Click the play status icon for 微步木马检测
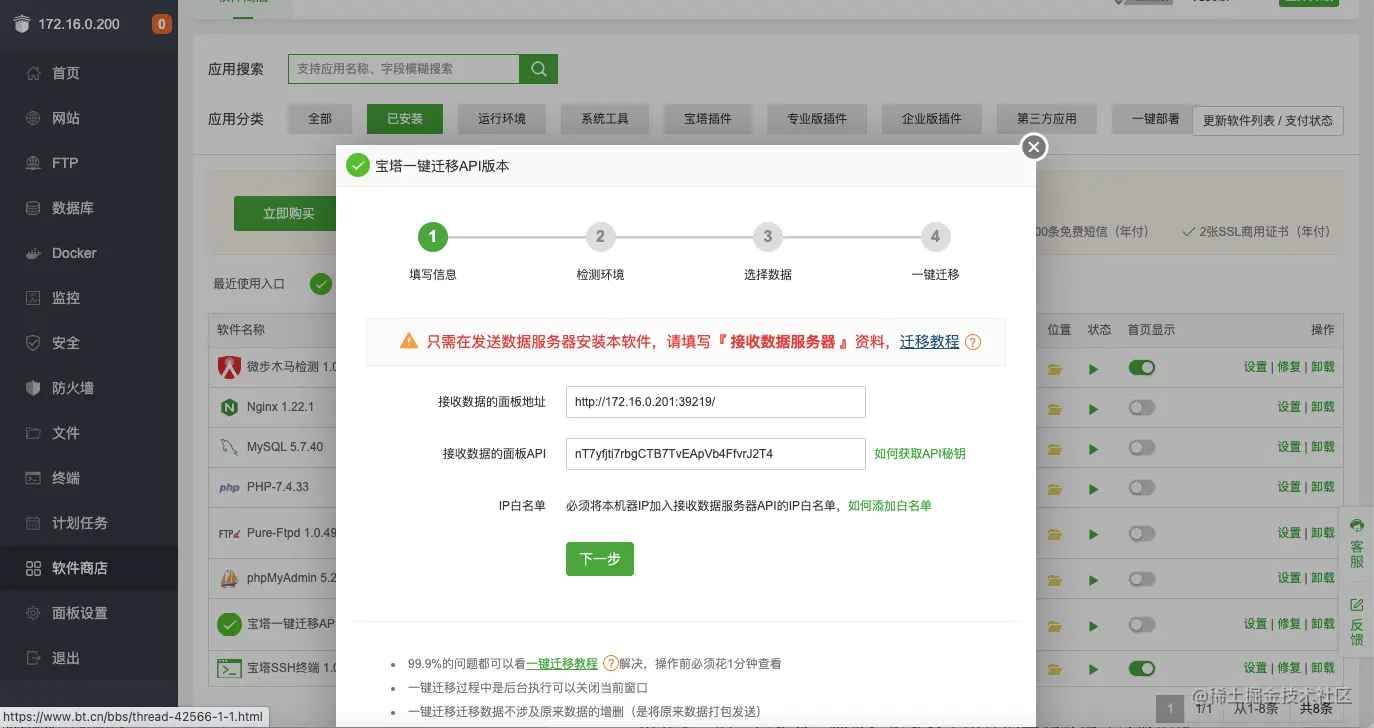1374x728 pixels. click(1094, 369)
